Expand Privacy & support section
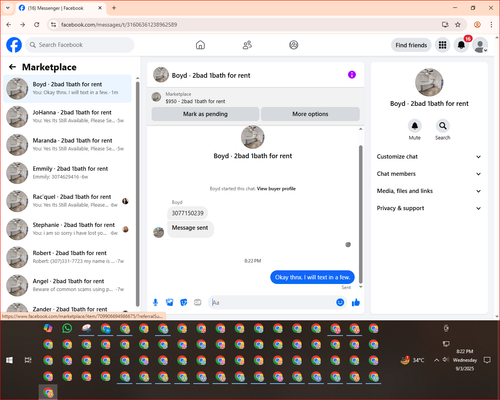 click(x=429, y=208)
